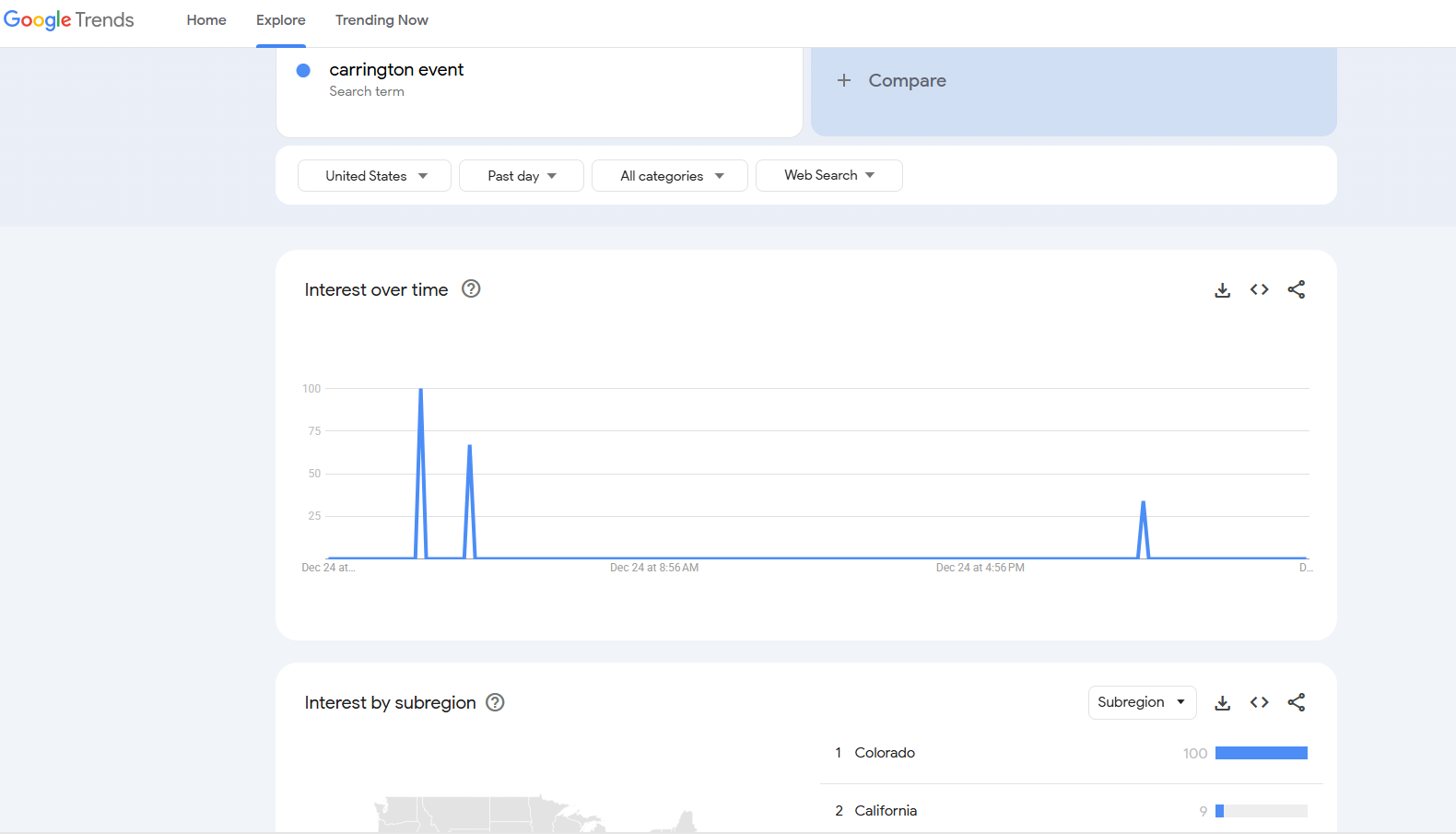Image resolution: width=1456 pixels, height=834 pixels.
Task: Click Colorado's blue interest bar
Action: coord(1262,753)
